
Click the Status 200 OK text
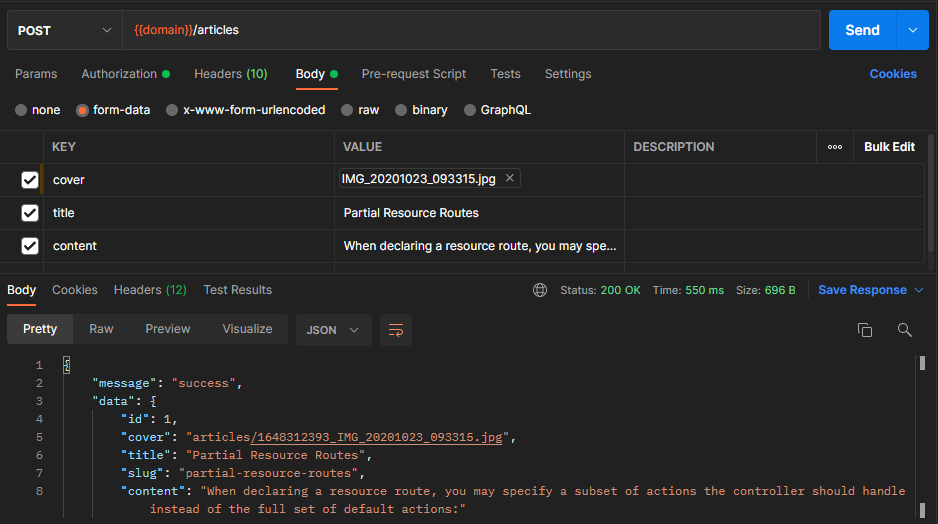point(601,290)
